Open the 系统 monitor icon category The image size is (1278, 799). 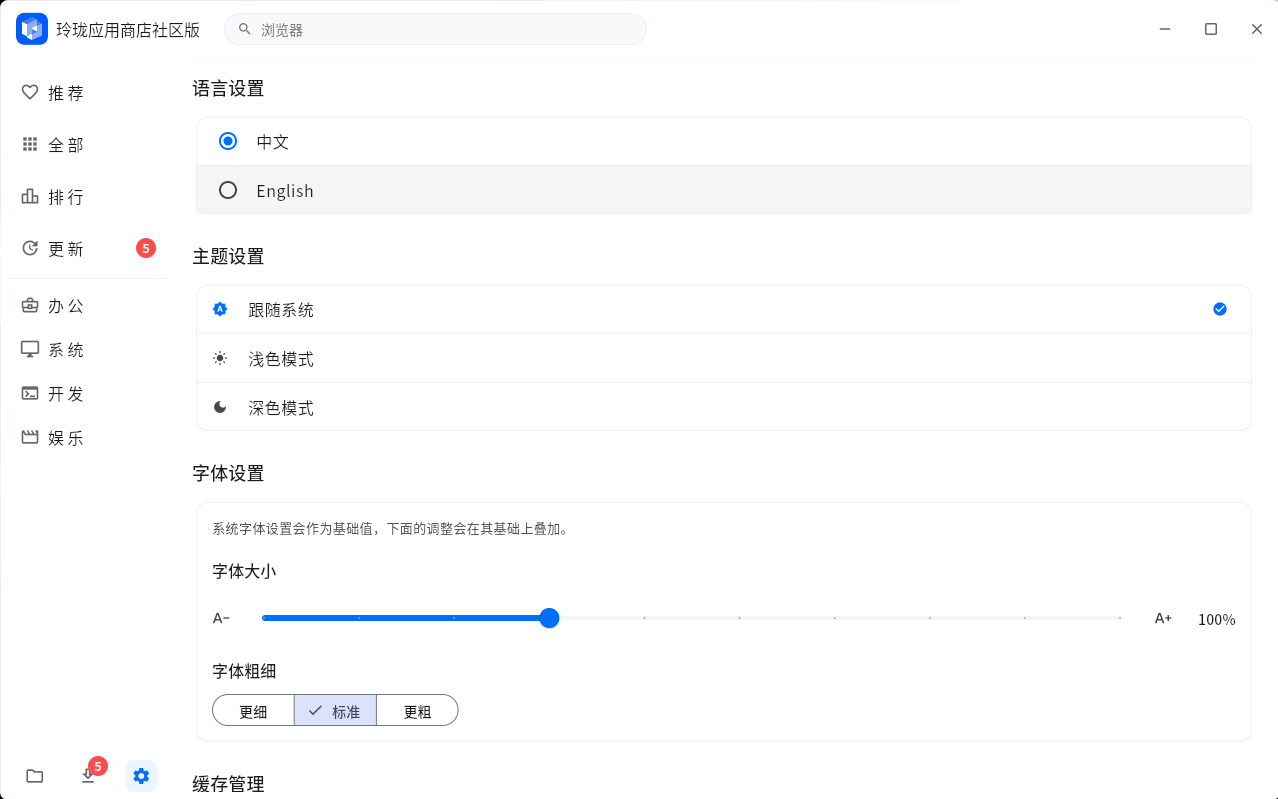30,350
